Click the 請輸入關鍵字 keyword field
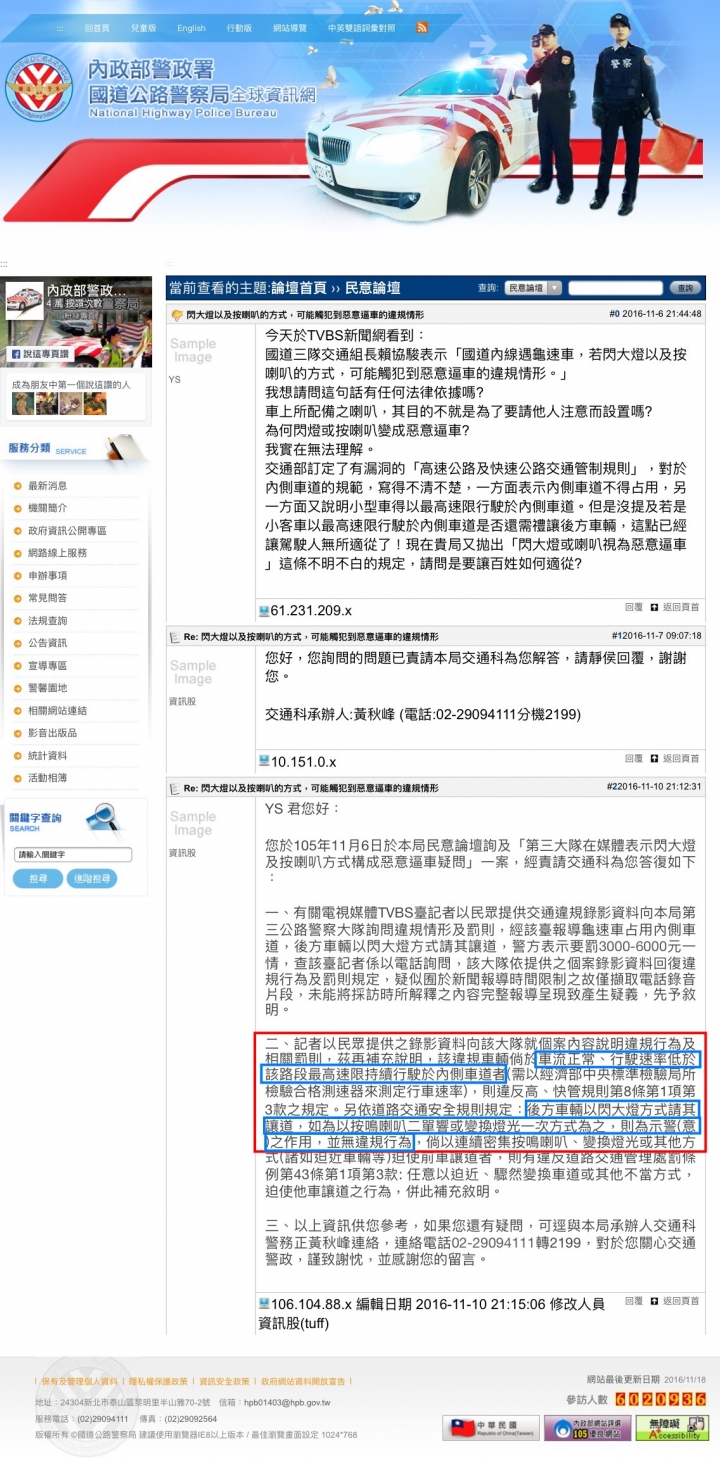This screenshot has width=720, height=1458. 73,855
